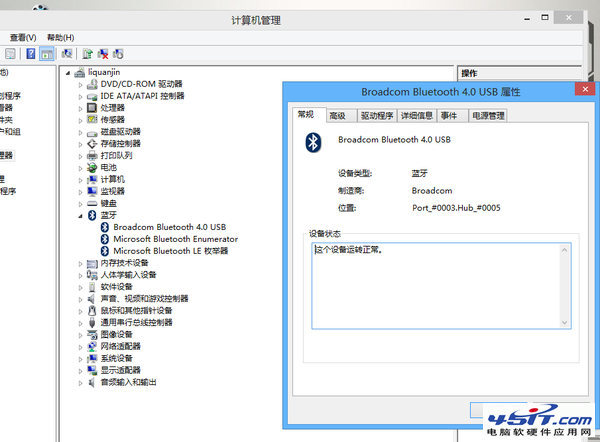Close the Broadcom Bluetooth properties dialog

pyautogui.click(x=585, y=89)
